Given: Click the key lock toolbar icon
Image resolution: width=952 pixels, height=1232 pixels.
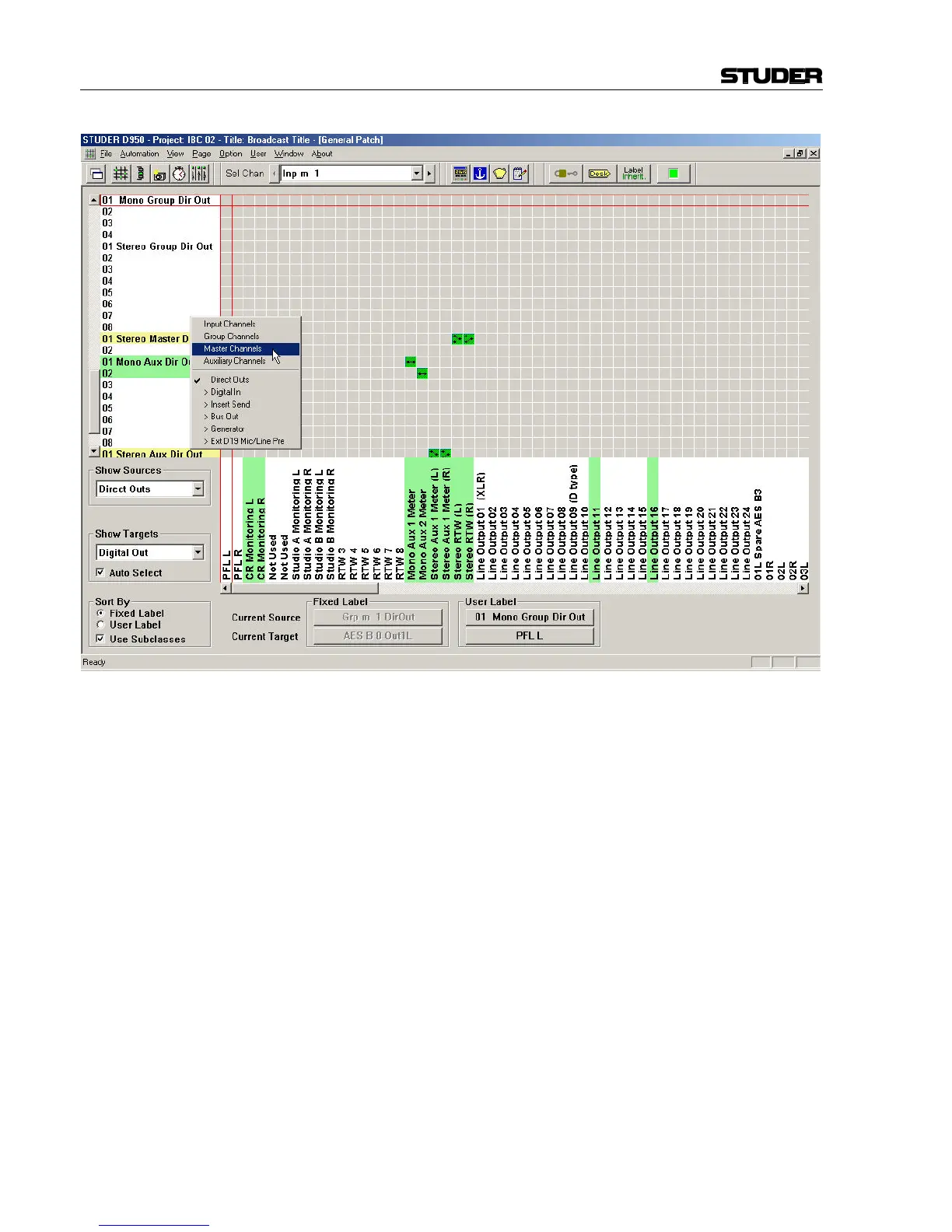Looking at the screenshot, I should click(565, 174).
